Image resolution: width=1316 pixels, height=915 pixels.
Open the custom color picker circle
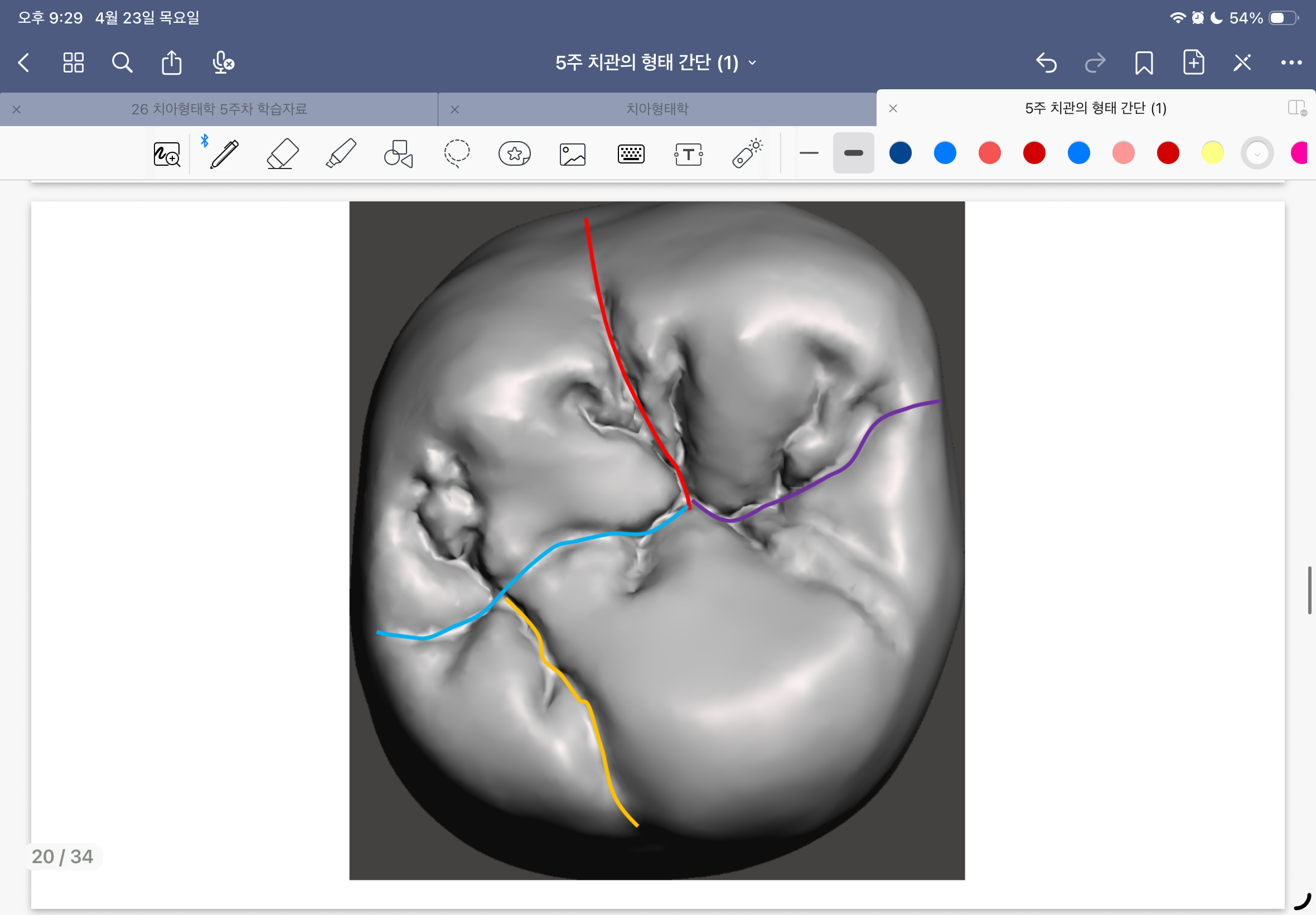tap(1256, 153)
